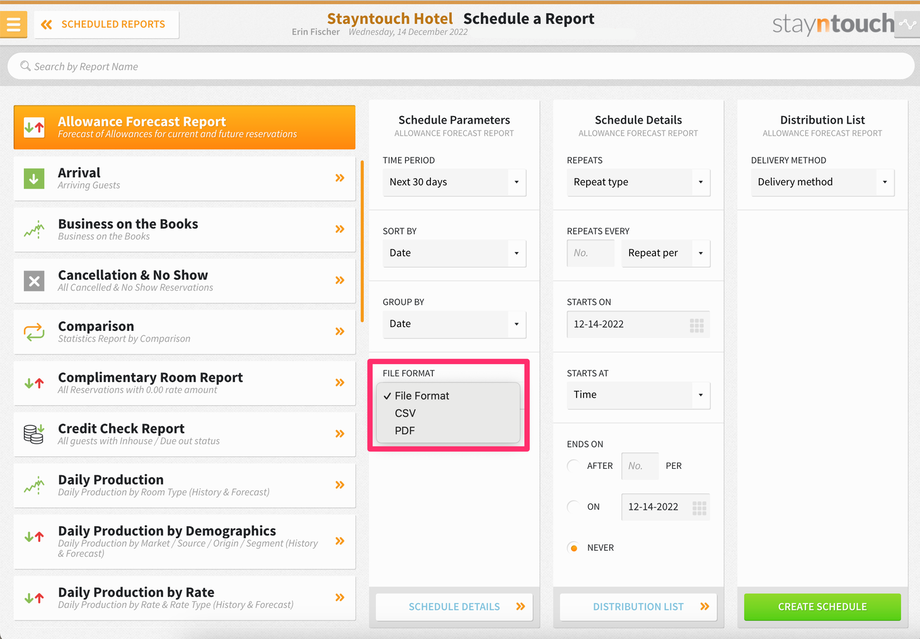Click the chevron on the Daily Production row
This screenshot has height=639, width=920.
click(x=340, y=485)
